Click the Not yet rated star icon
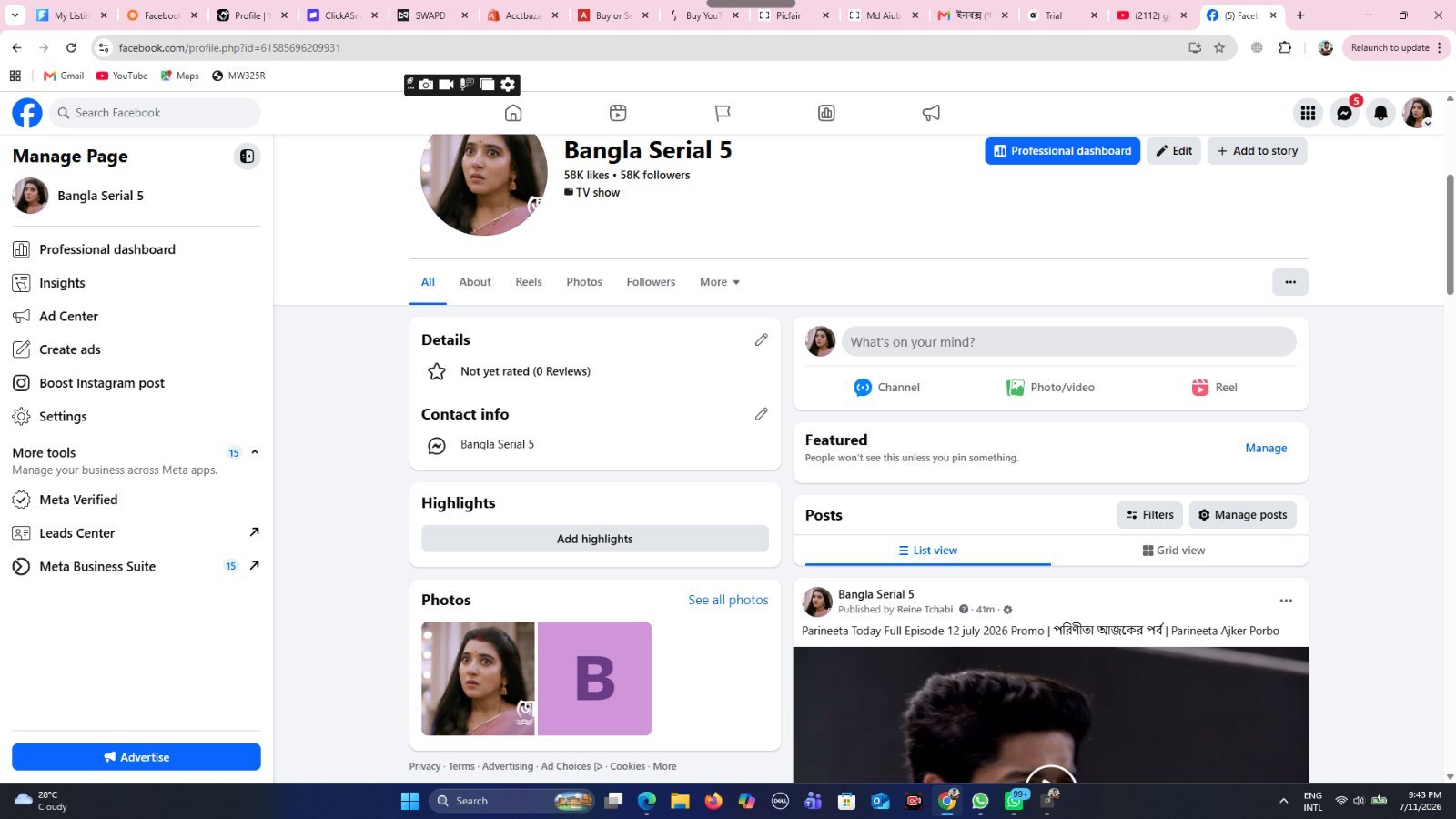Image resolution: width=1456 pixels, height=819 pixels. 437,371
